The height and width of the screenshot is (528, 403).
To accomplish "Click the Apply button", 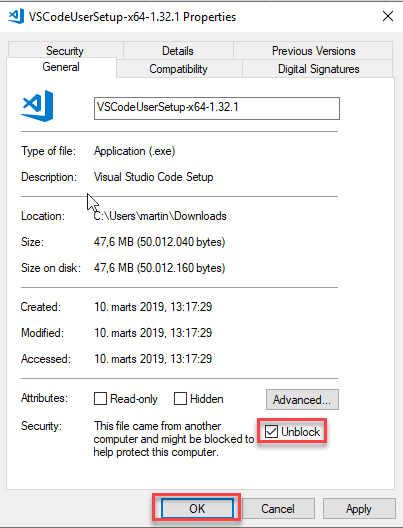I will (359, 508).
